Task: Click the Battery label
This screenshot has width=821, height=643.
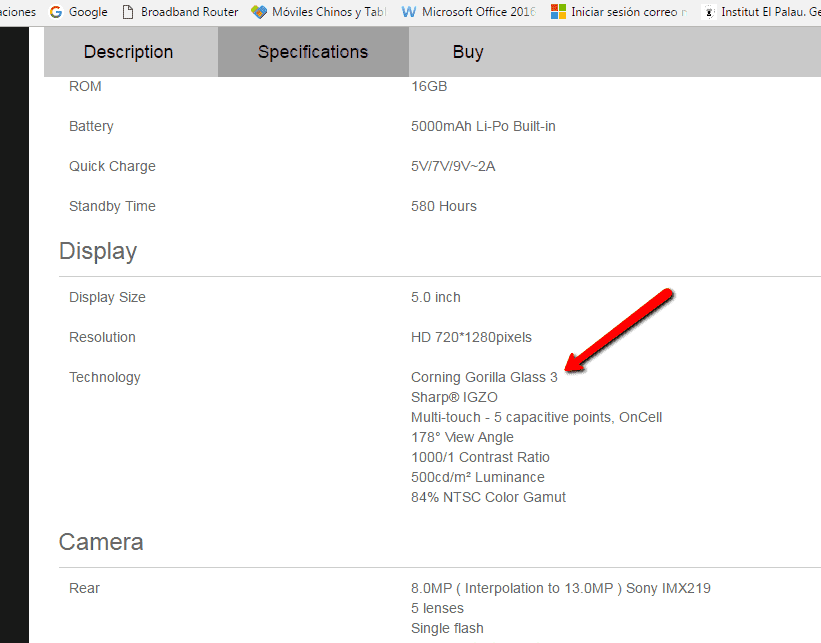Action: pyautogui.click(x=91, y=127)
